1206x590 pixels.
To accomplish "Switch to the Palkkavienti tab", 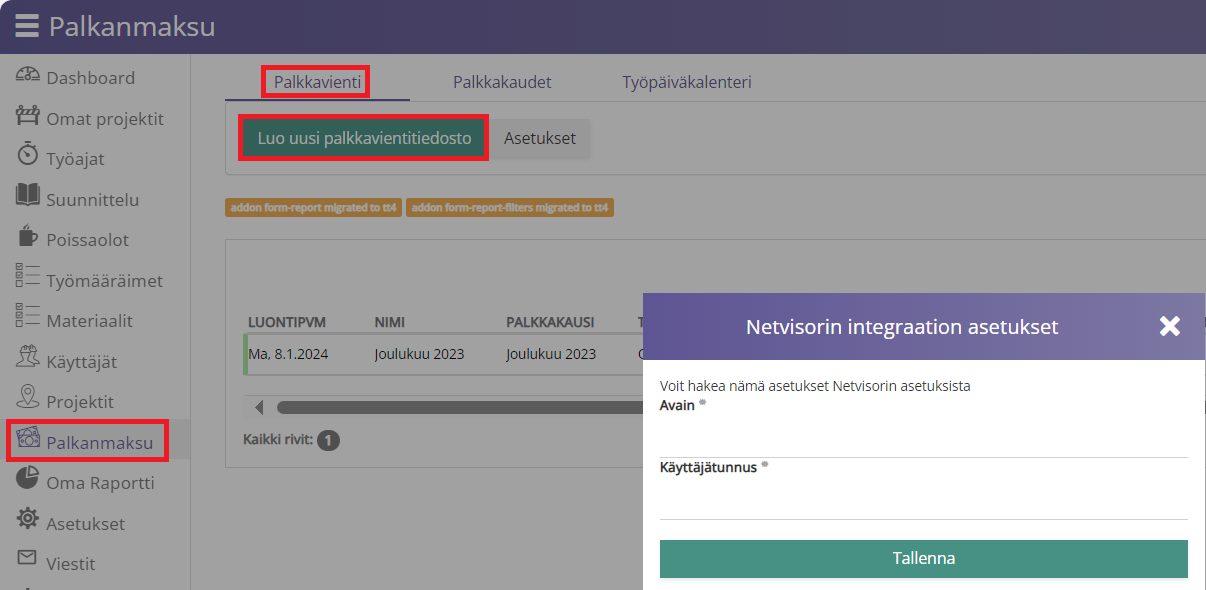I will click(x=317, y=82).
